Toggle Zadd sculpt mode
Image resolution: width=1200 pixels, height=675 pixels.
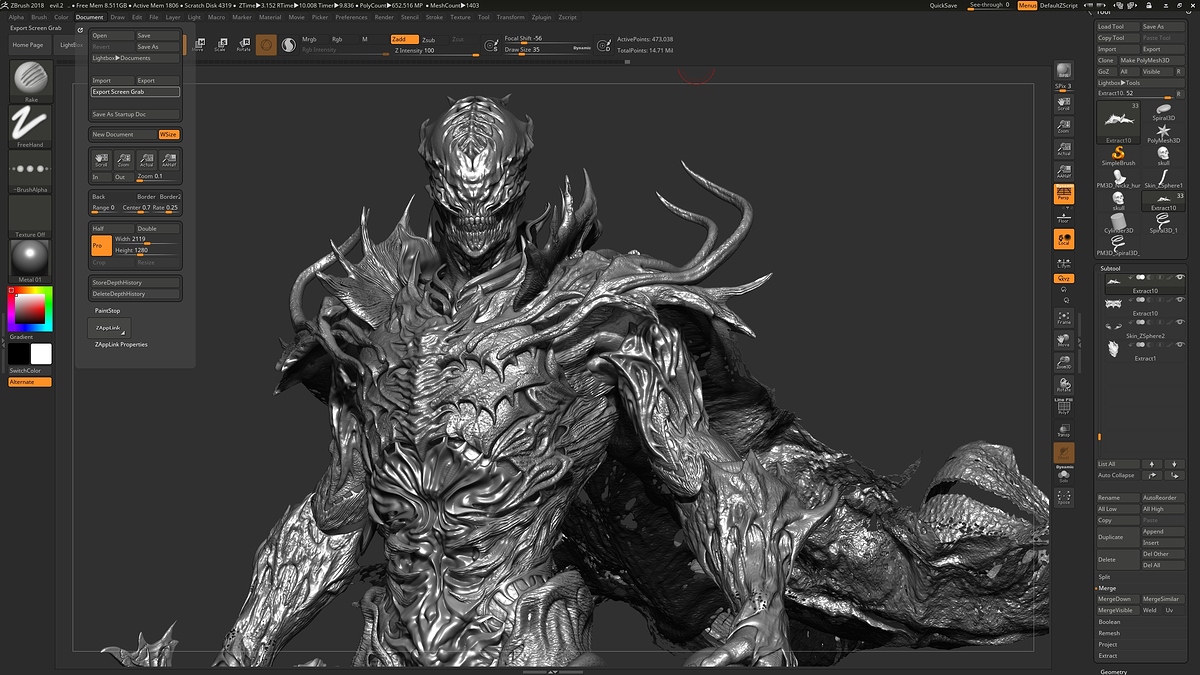click(x=404, y=39)
